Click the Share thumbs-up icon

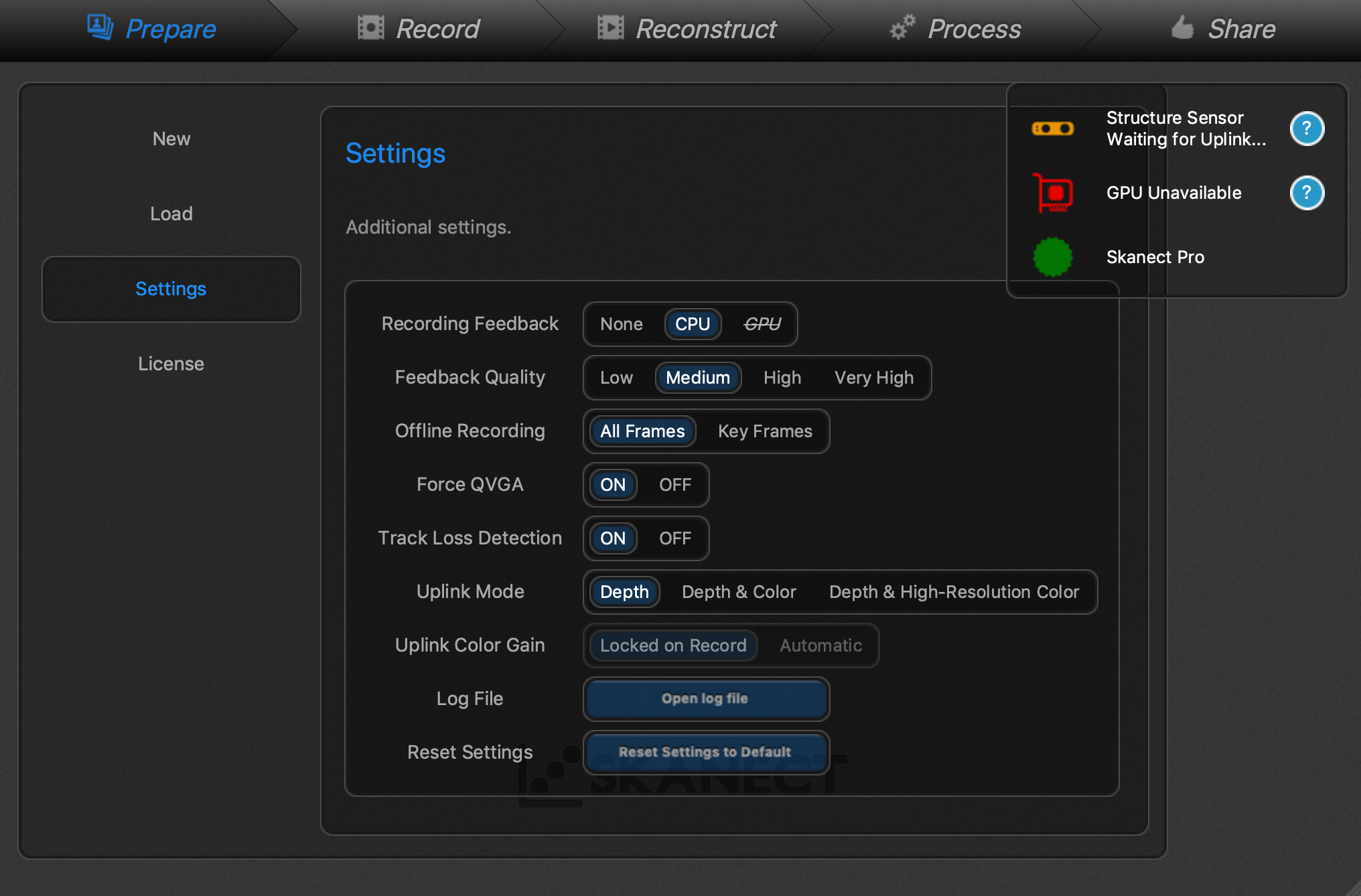pos(1182,27)
